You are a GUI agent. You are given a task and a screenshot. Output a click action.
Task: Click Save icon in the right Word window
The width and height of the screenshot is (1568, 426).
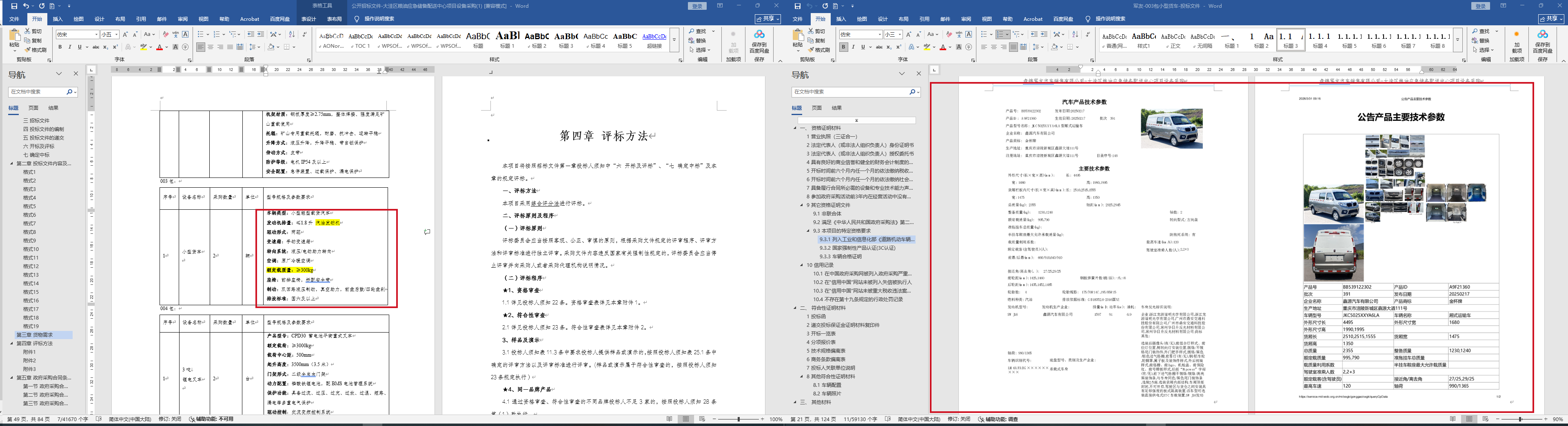pos(797,6)
